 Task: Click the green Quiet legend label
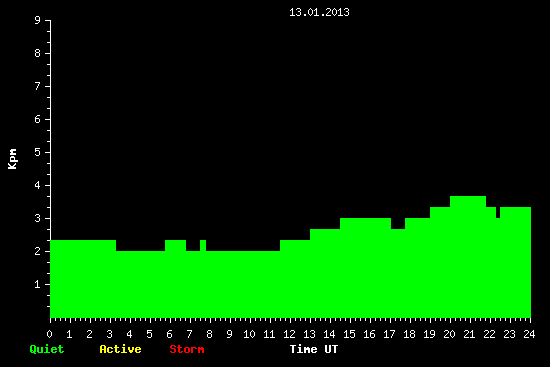click(x=47, y=349)
